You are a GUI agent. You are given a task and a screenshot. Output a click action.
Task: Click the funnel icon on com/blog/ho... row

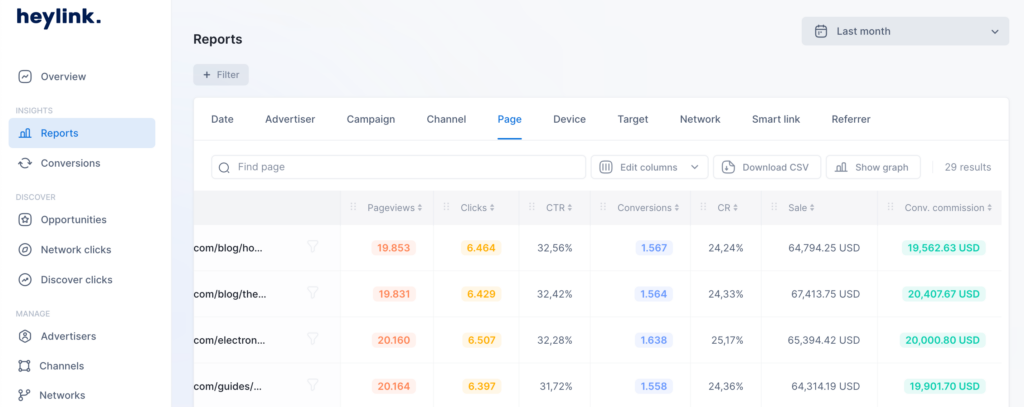click(313, 246)
